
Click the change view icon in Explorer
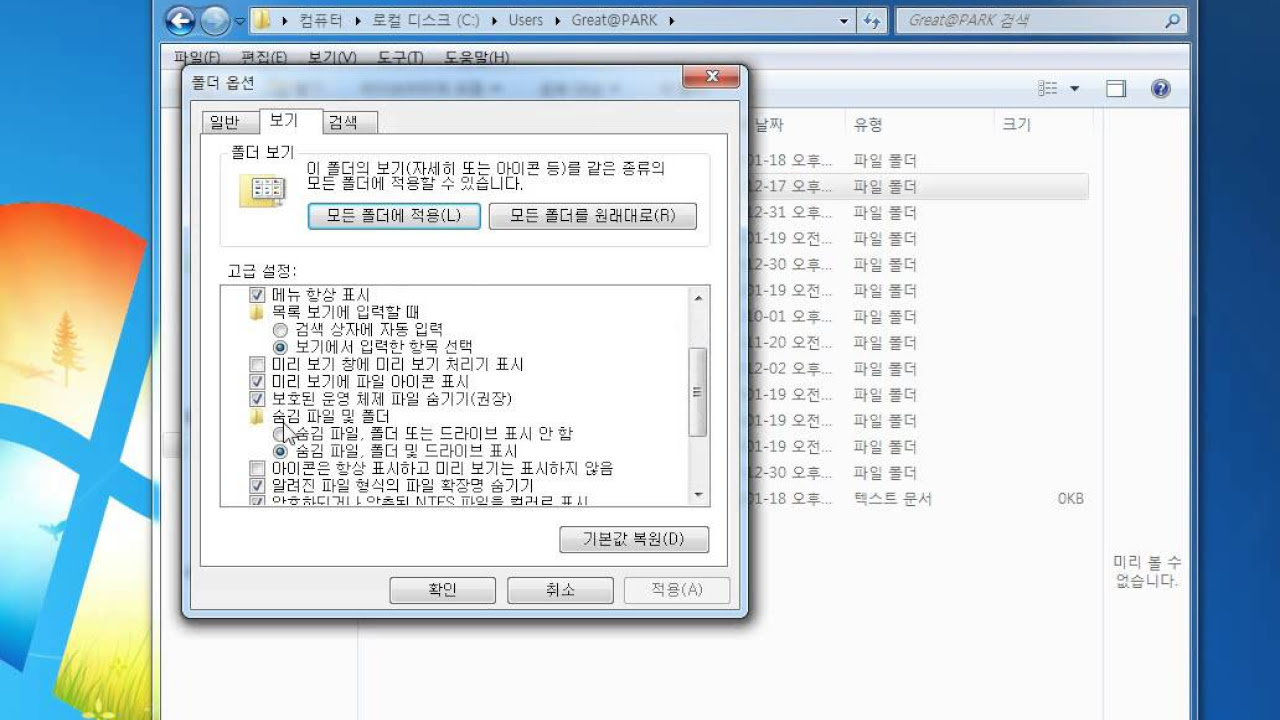point(1047,89)
